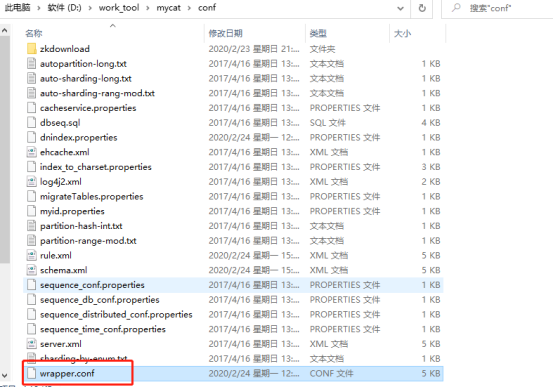Viewport: 554px width, 388px height.
Task: Click the migrateTables.properties file icon
Action: tap(31, 196)
